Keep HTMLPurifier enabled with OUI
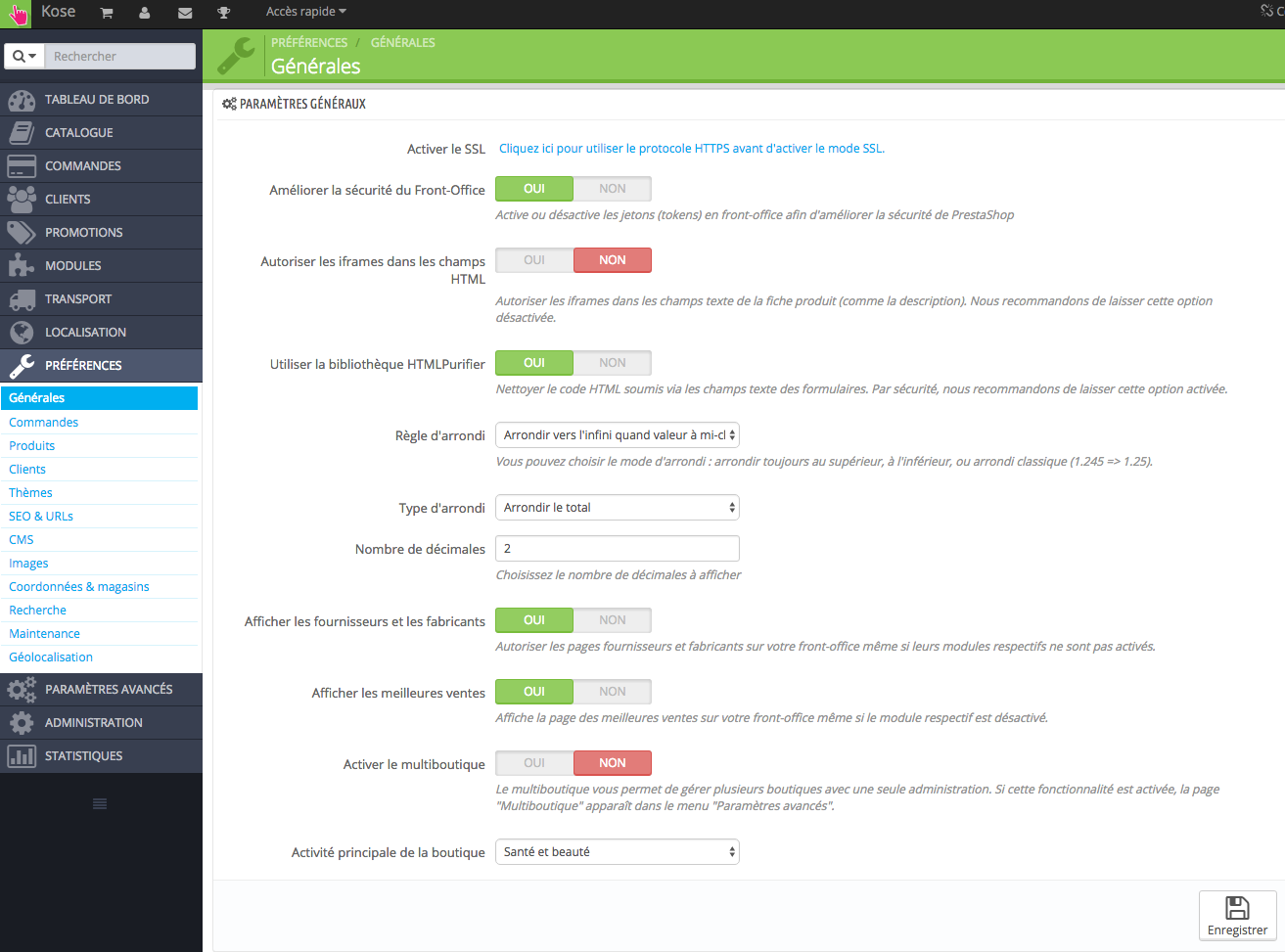 coord(534,363)
